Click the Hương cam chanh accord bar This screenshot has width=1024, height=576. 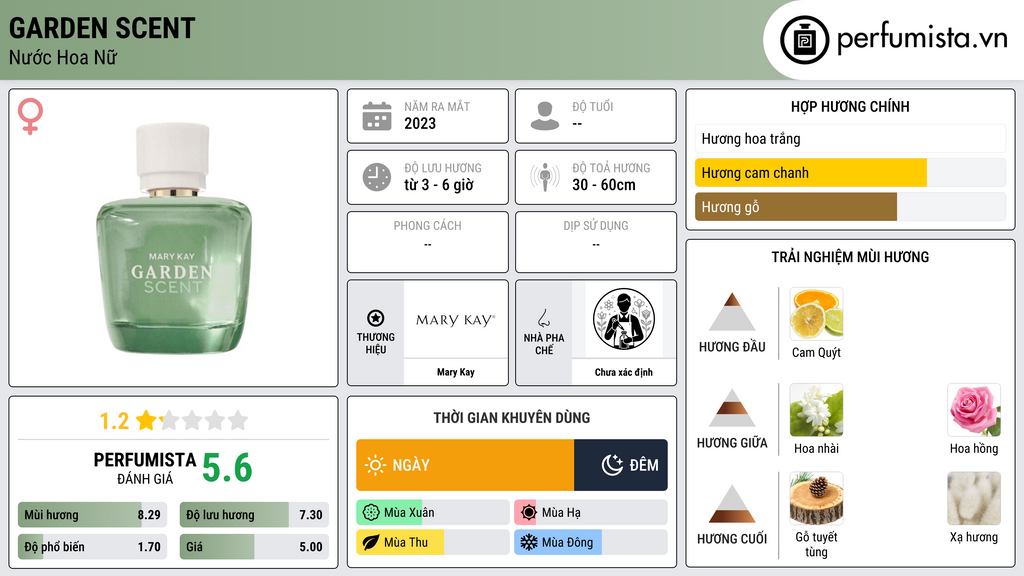click(x=850, y=173)
